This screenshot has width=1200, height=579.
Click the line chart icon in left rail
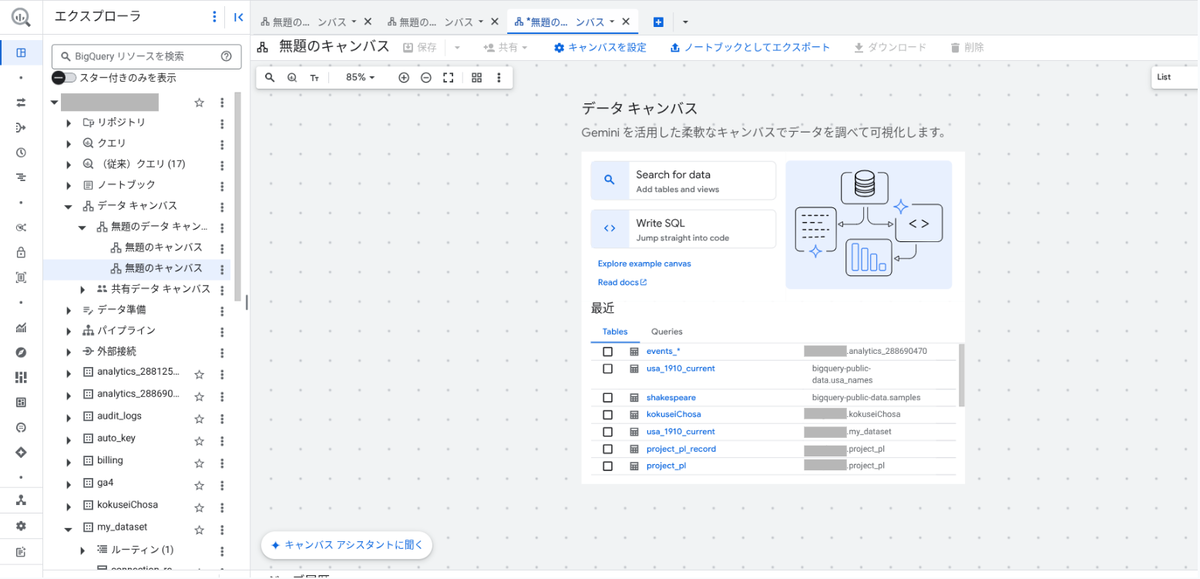click(x=21, y=328)
